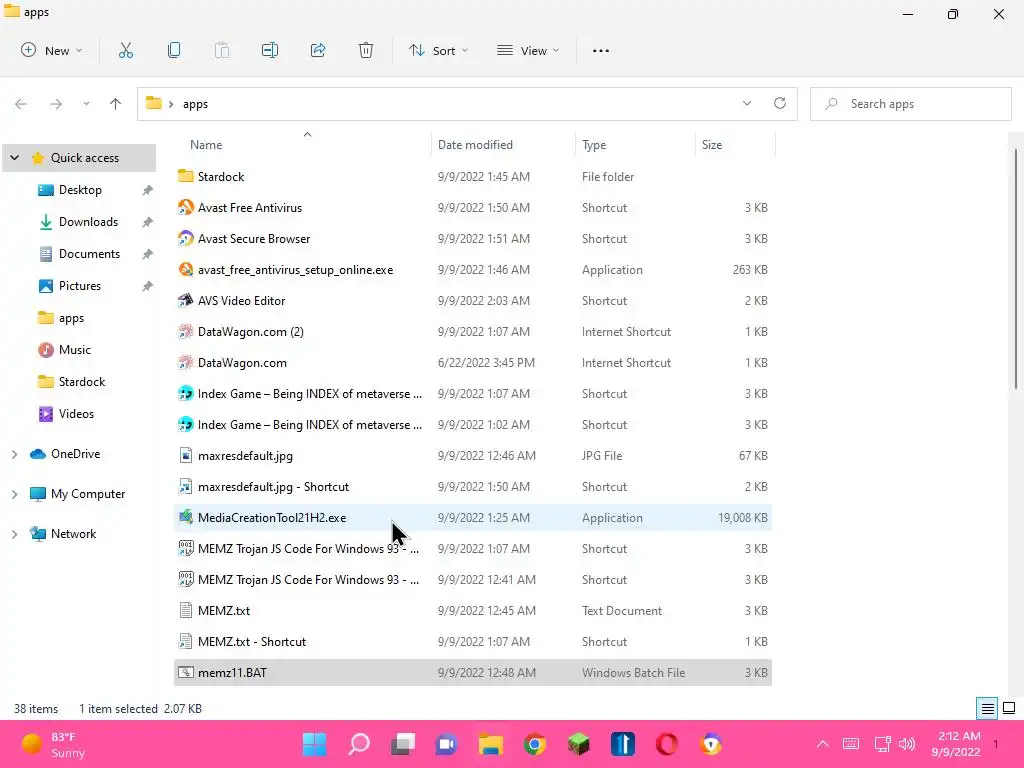Open taskbar Search magnifier

pyautogui.click(x=359, y=744)
